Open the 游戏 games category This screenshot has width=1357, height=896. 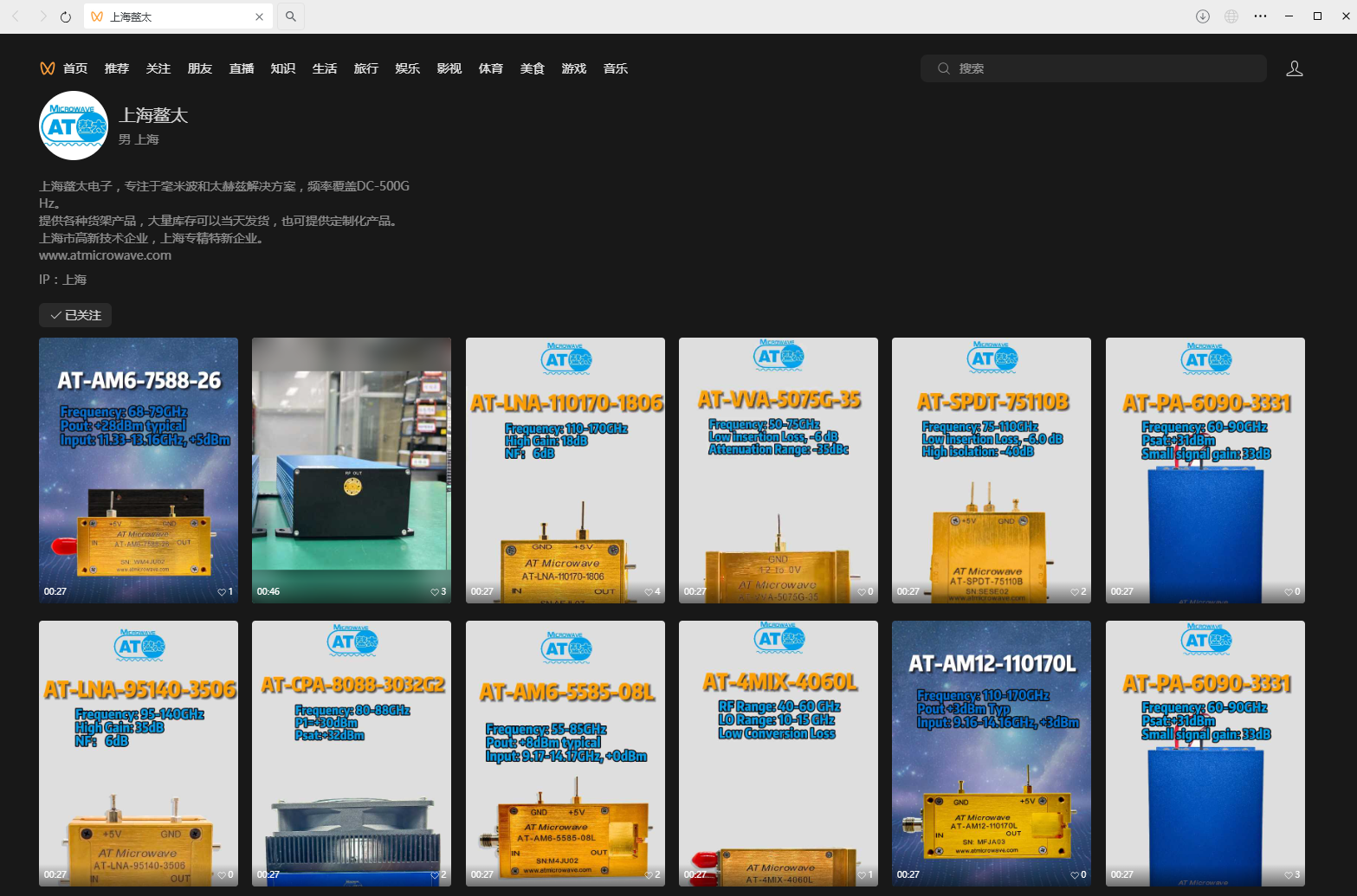point(574,68)
